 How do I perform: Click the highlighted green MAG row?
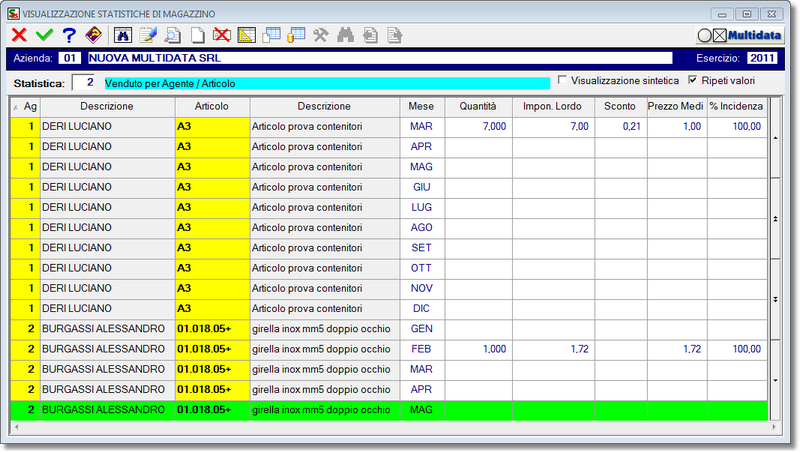(x=389, y=410)
